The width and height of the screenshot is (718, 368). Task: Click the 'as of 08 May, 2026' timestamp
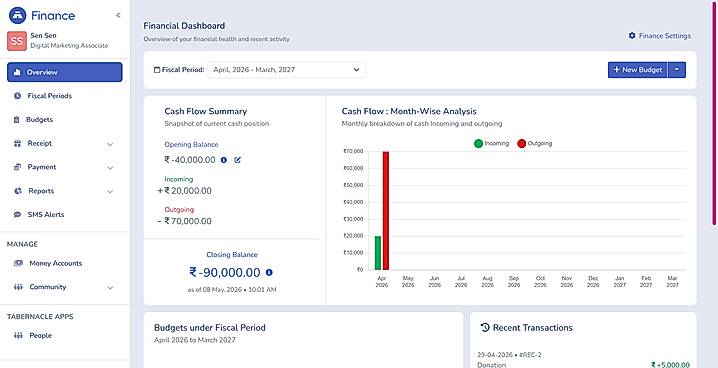click(232, 290)
